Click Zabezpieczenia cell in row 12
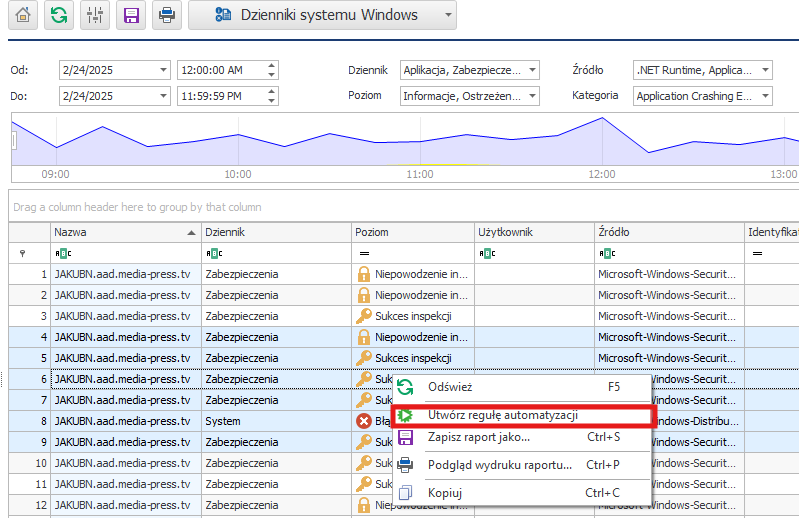The image size is (799, 518). [276, 505]
